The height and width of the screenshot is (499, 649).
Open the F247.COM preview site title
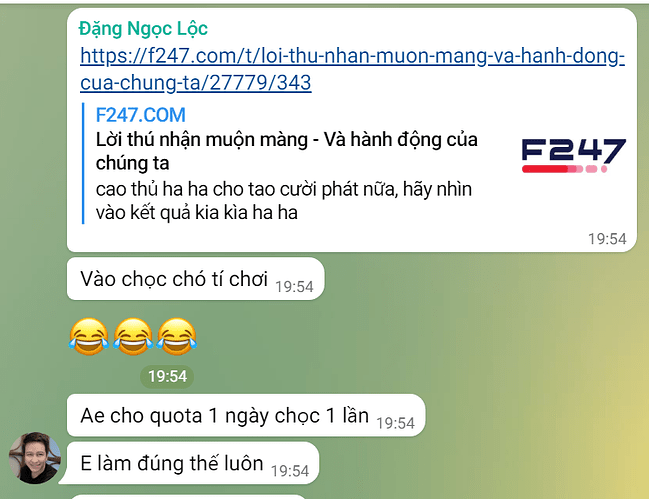pos(140,115)
